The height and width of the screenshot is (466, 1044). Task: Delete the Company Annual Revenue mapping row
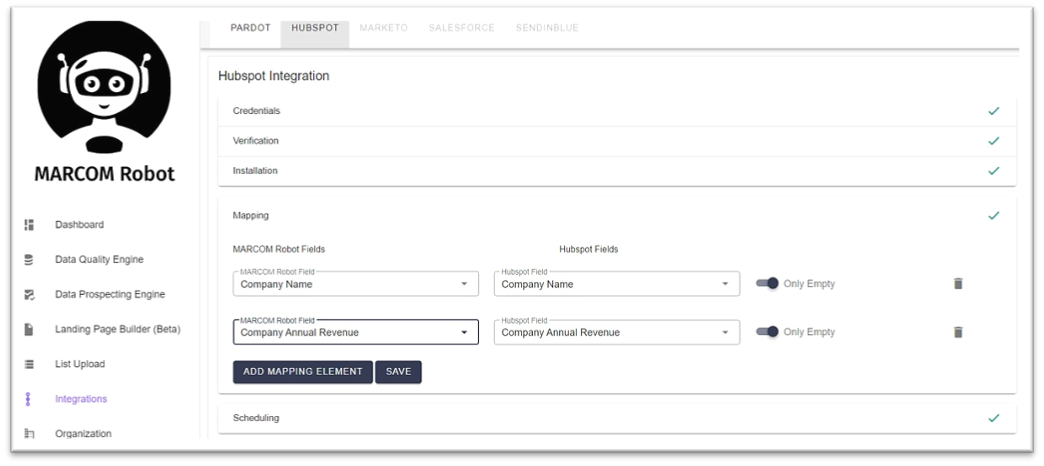coord(958,332)
